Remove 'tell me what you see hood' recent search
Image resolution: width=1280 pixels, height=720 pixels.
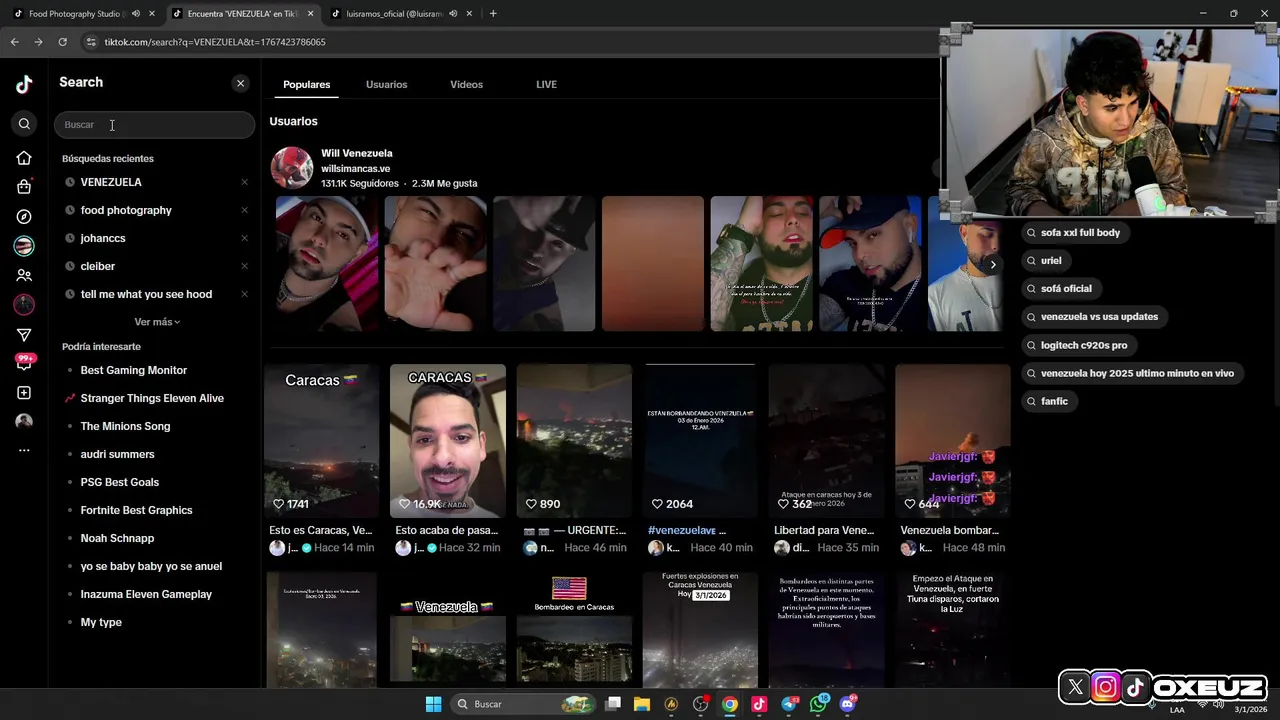244,294
